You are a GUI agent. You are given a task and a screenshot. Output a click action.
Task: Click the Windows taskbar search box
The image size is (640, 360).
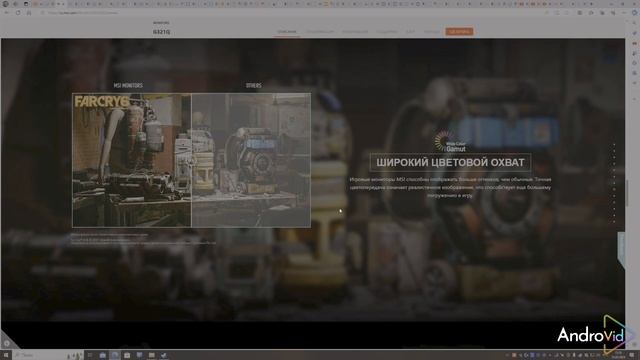pos(47,355)
